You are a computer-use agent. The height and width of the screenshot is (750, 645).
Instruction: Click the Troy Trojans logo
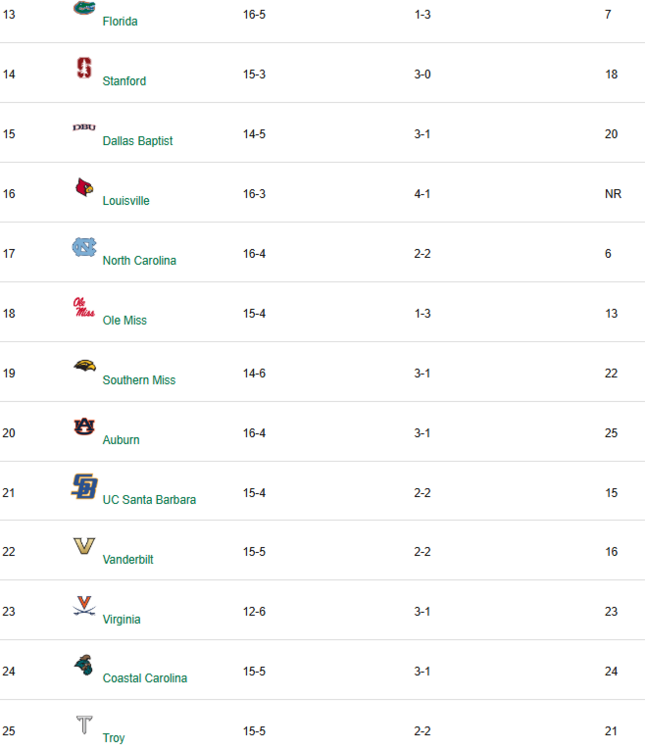coord(84,725)
